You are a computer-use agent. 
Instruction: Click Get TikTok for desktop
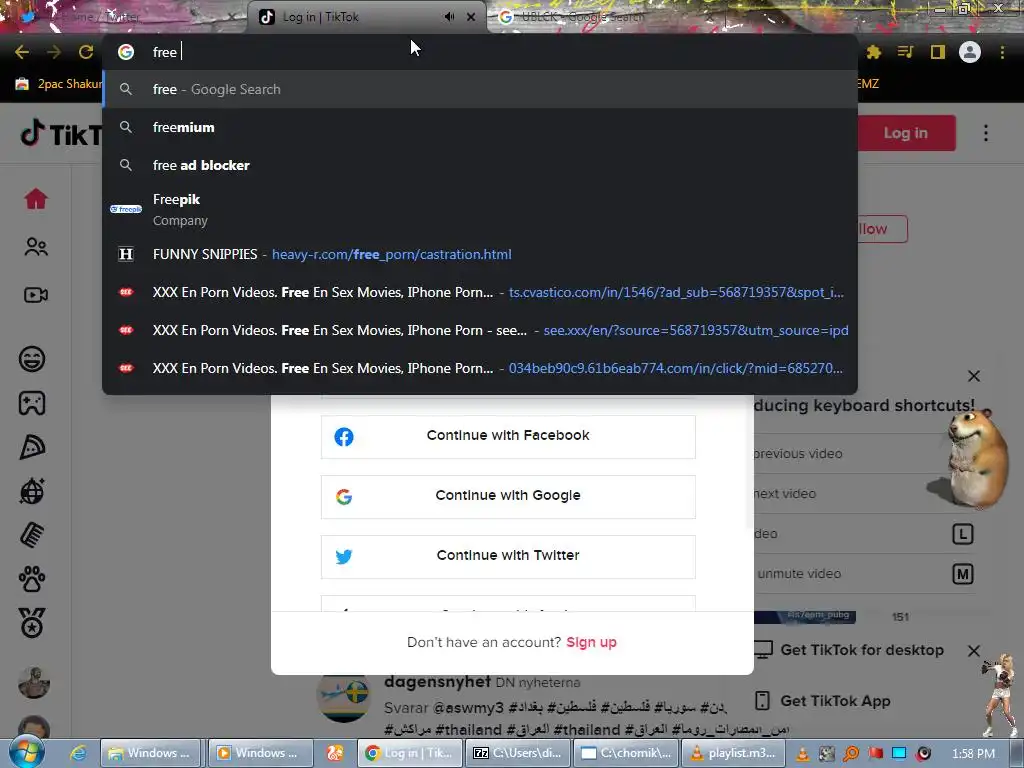click(x=861, y=650)
